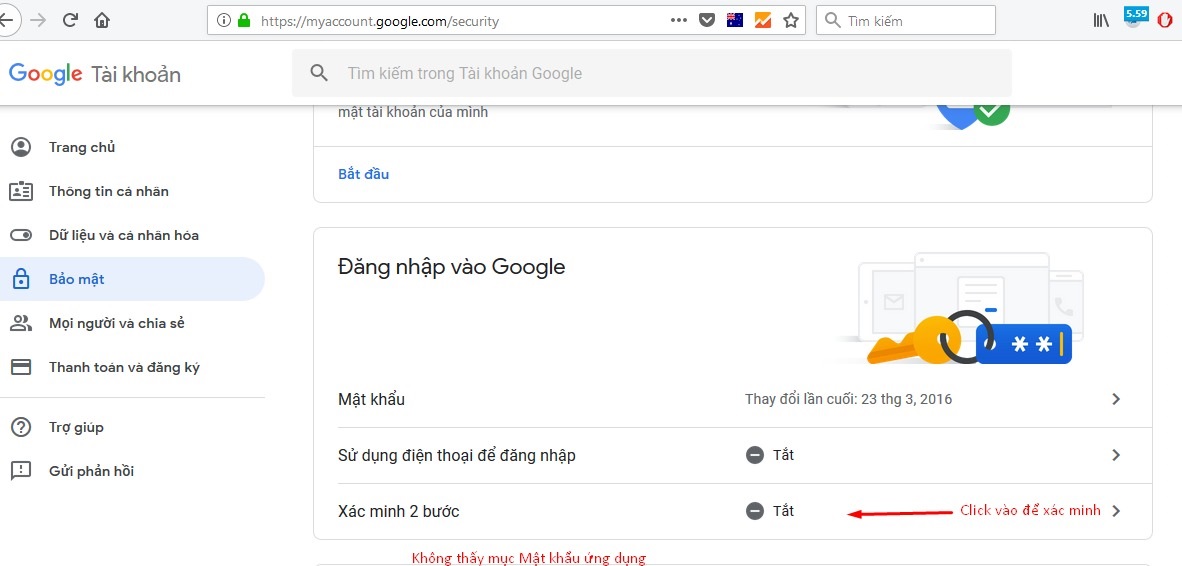Screen dimensions: 1182x566
Task: Expand Sử dụng điện thoại để đăng nhập chevron
Action: 1116,455
